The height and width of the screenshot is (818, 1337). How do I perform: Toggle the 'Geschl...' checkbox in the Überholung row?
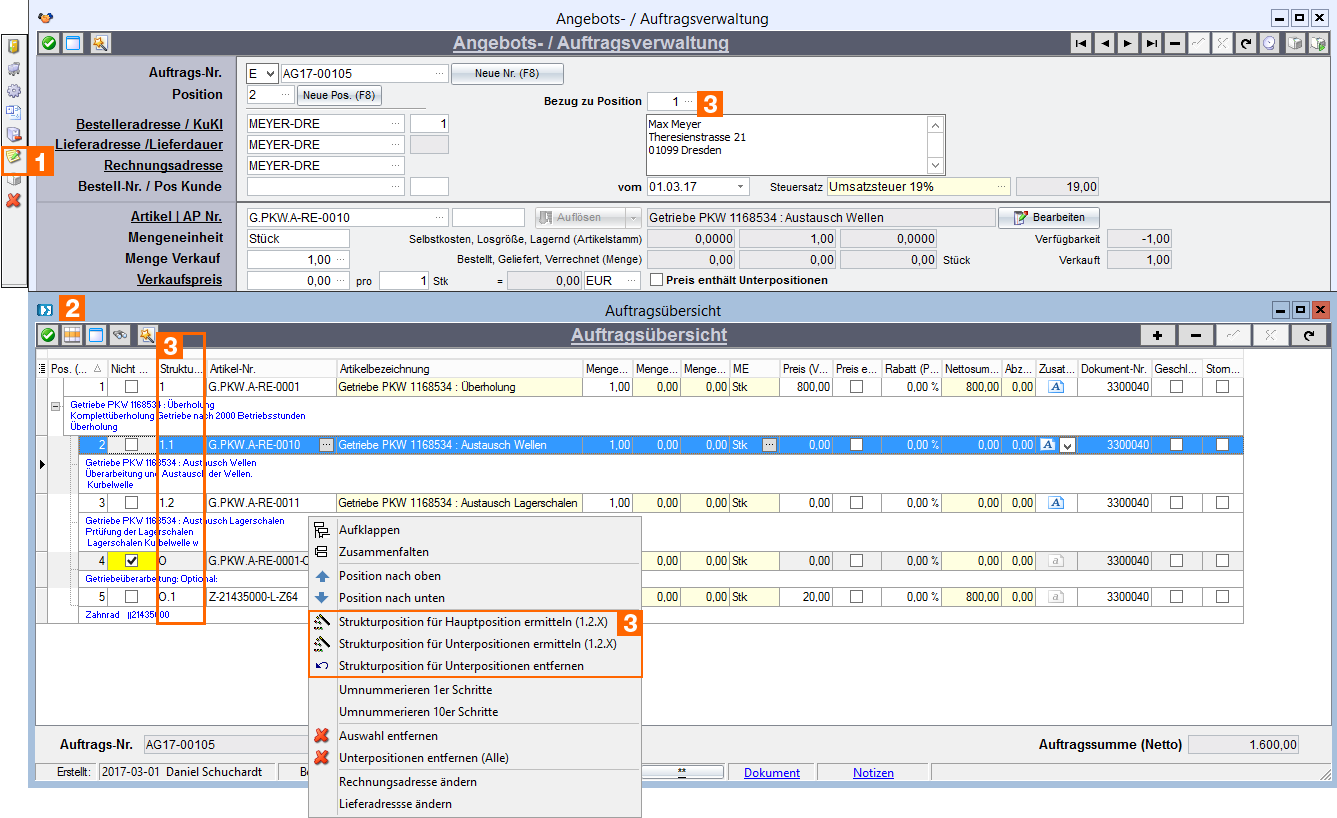coord(1176,387)
